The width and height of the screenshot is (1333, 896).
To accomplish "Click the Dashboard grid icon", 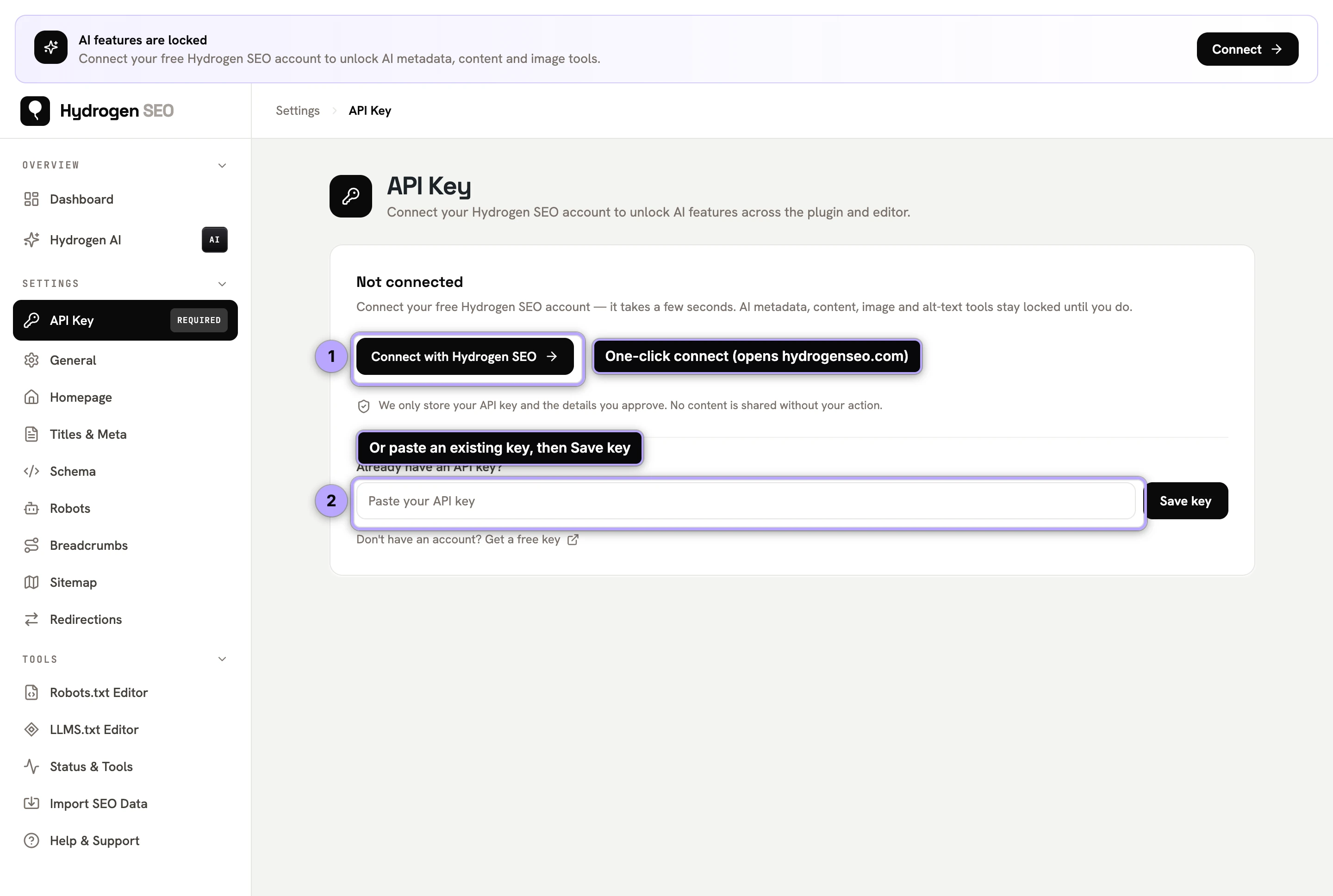I will pos(31,199).
